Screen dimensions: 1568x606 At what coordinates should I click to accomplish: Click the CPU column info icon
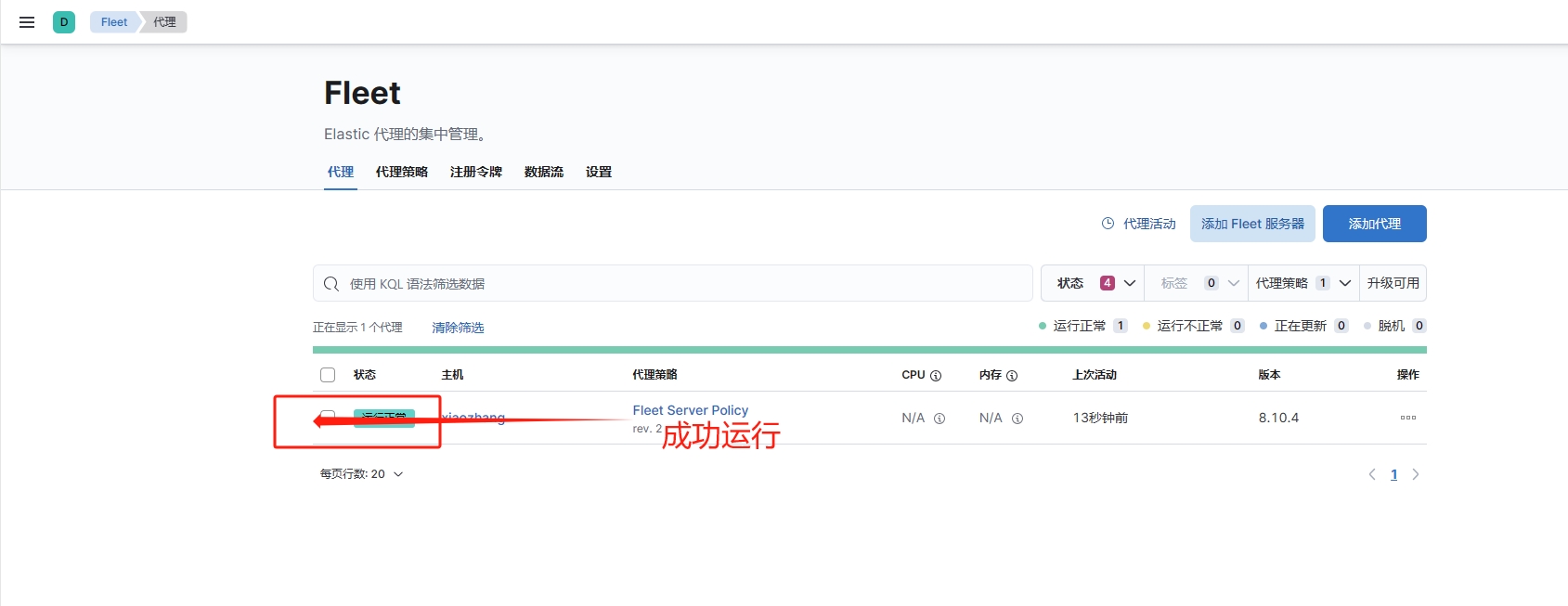(x=936, y=376)
